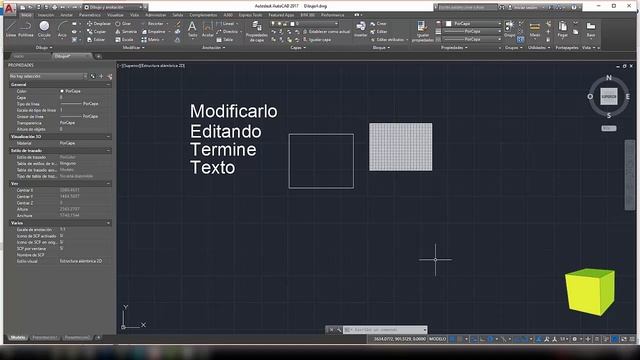This screenshot has width=640, height=360.
Task: Select the Polilínea tool
Action: (x=26, y=29)
